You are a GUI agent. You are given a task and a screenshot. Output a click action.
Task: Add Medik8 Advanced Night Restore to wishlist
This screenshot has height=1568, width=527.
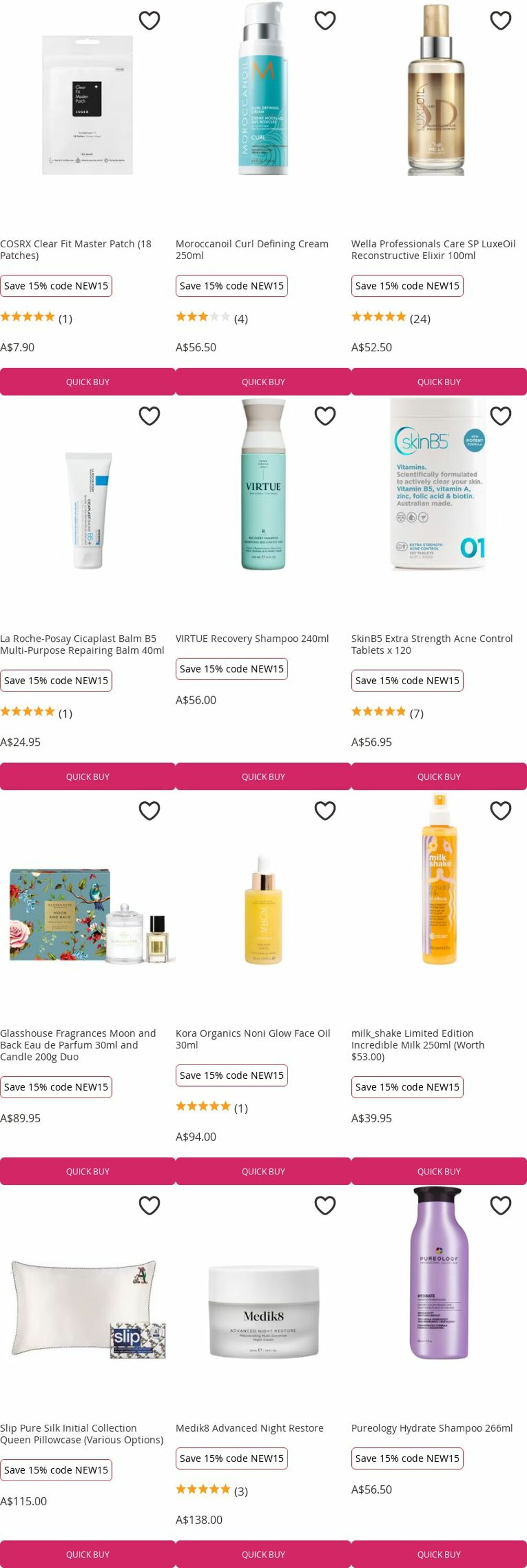pyautogui.click(x=325, y=1205)
